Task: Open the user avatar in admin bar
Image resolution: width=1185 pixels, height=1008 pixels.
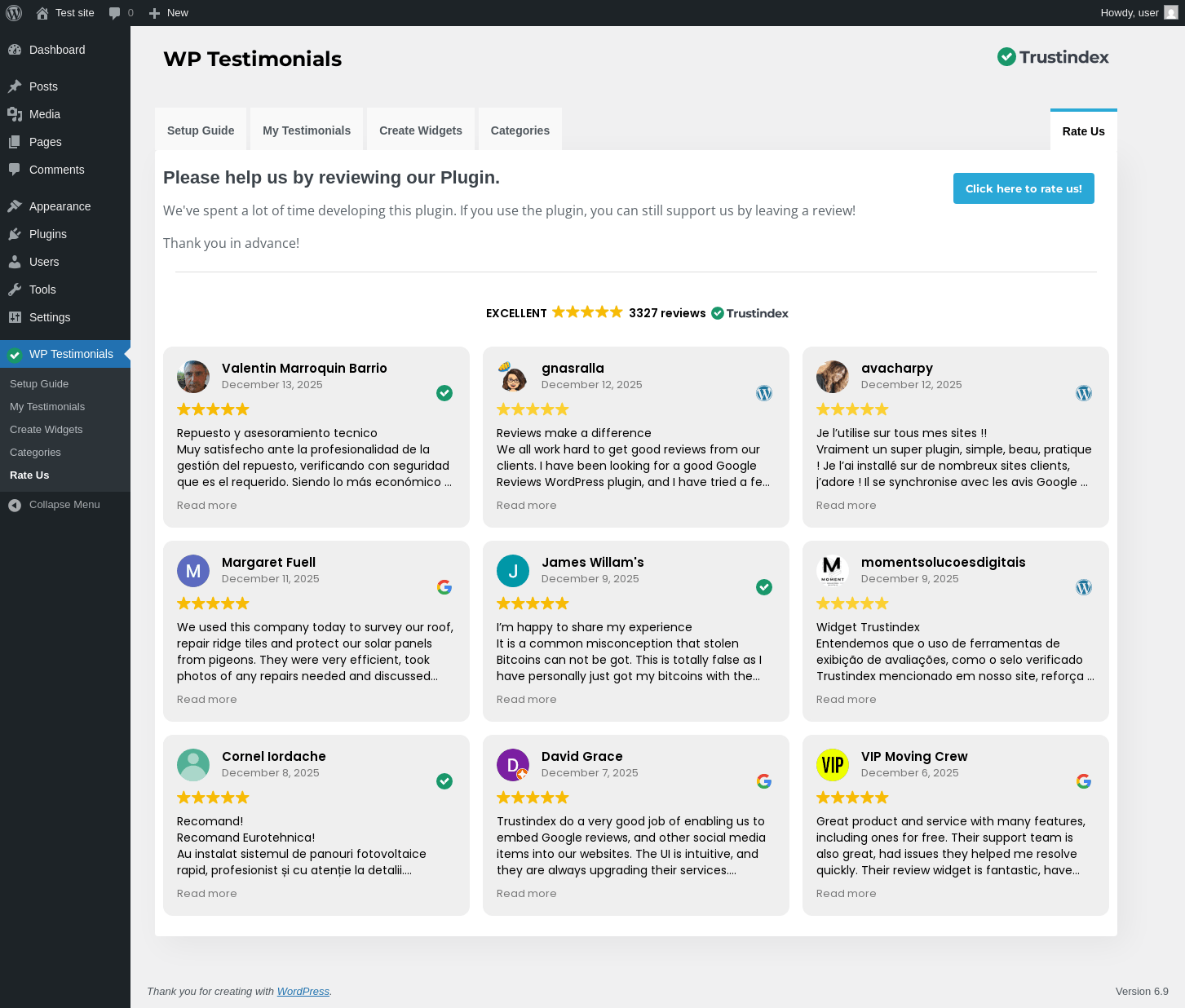Action: 1171,12
